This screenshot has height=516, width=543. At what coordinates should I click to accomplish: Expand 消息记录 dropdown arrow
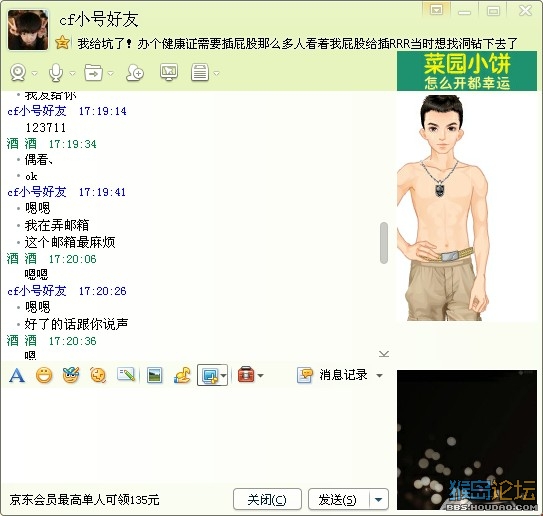coord(379,376)
